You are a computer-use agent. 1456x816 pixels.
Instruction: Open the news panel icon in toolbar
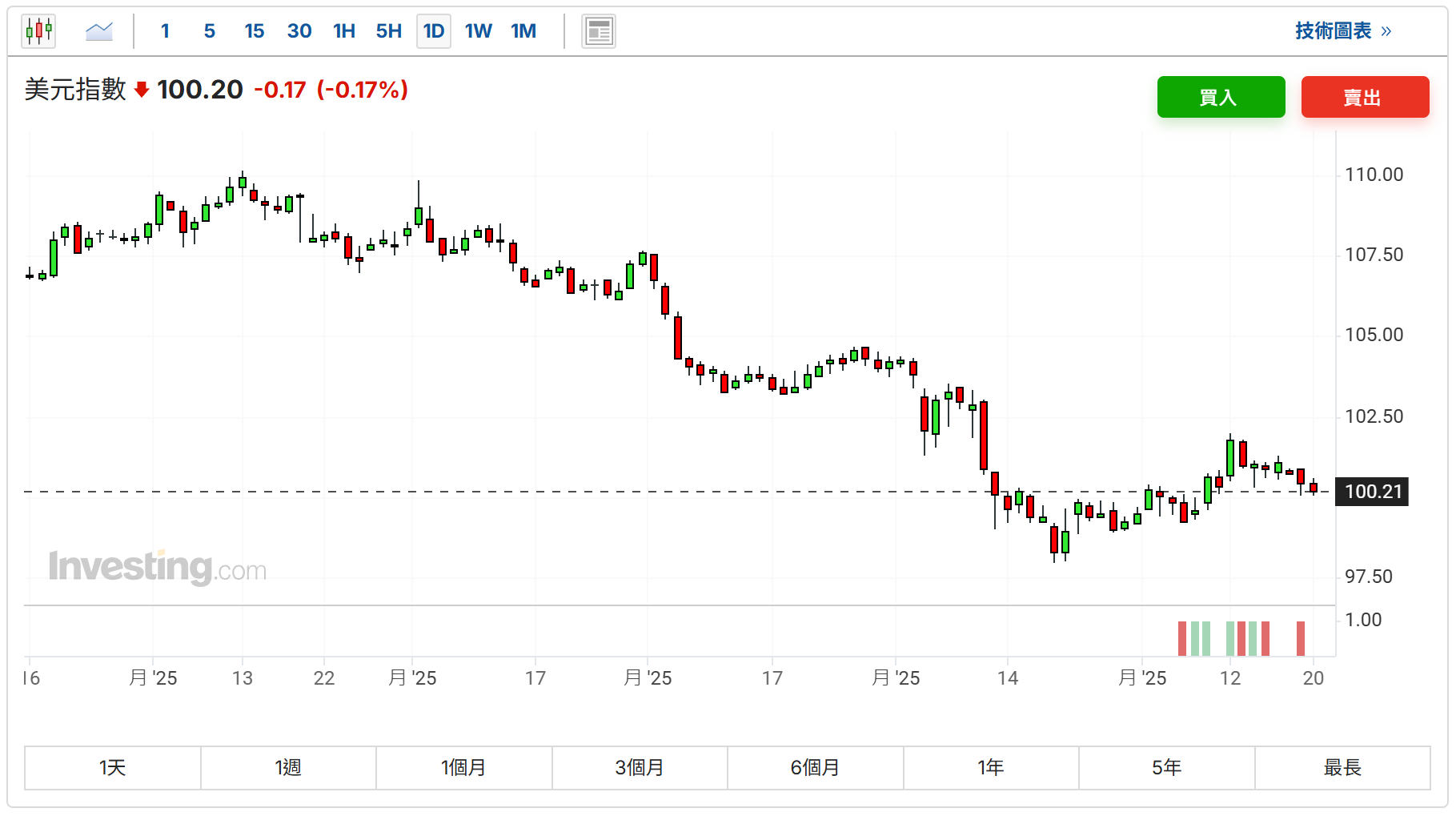coord(599,32)
